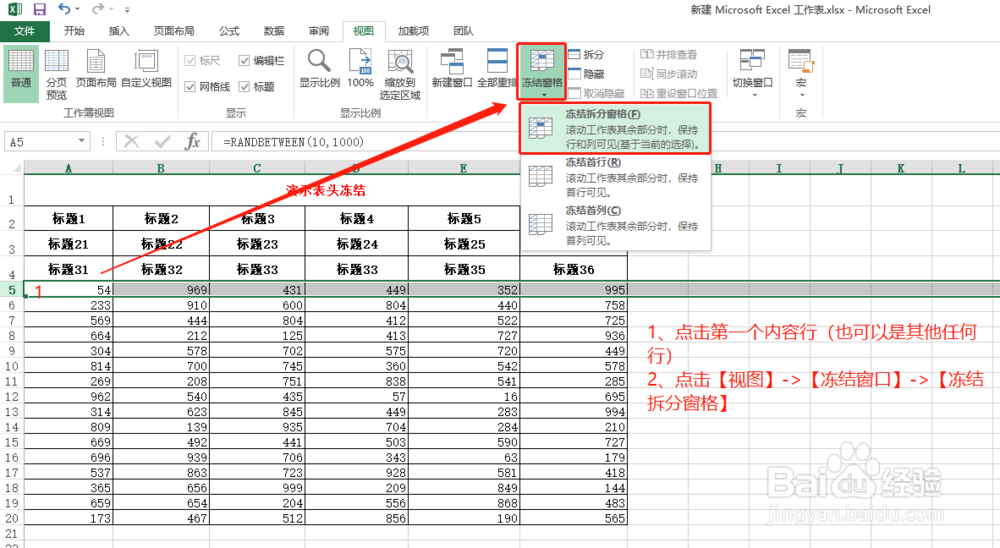Click the fx insert function icon
1000x548 pixels.
pos(192,142)
